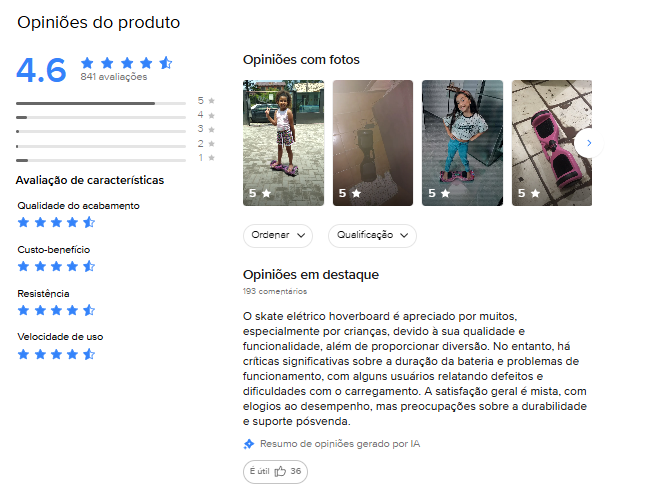Click the Opiniões em destaque heading
This screenshot has width=655, height=494.
[x=311, y=275]
